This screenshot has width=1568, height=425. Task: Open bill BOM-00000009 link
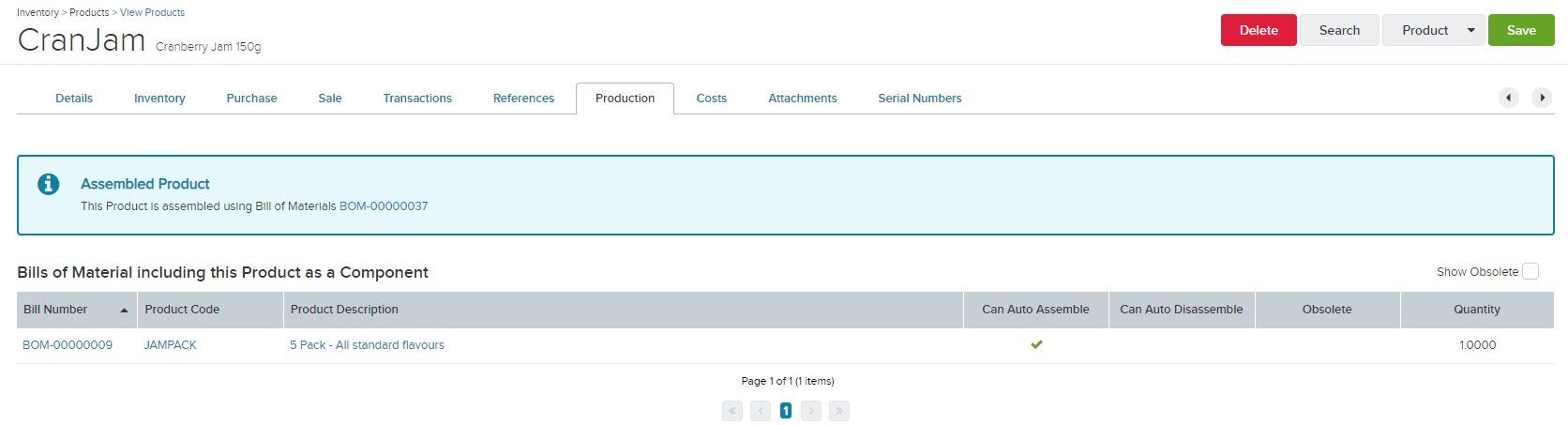68,345
